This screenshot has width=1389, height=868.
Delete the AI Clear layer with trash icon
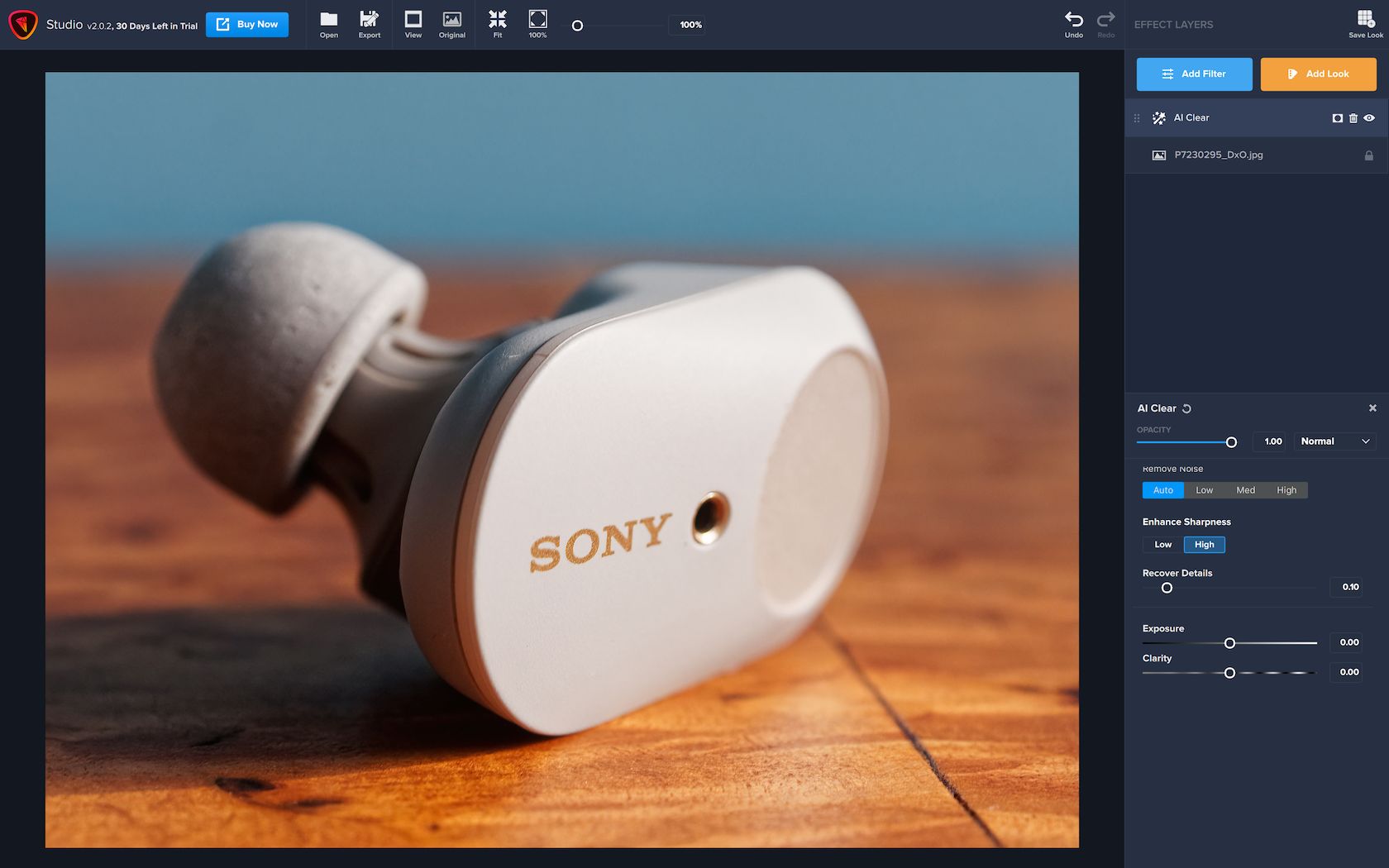(x=1353, y=118)
